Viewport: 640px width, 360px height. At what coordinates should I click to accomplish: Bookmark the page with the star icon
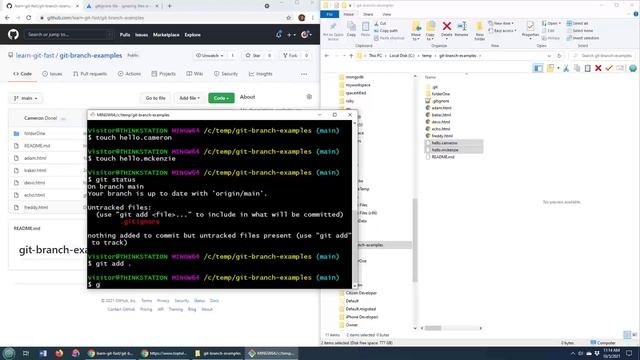pyautogui.click(x=289, y=18)
